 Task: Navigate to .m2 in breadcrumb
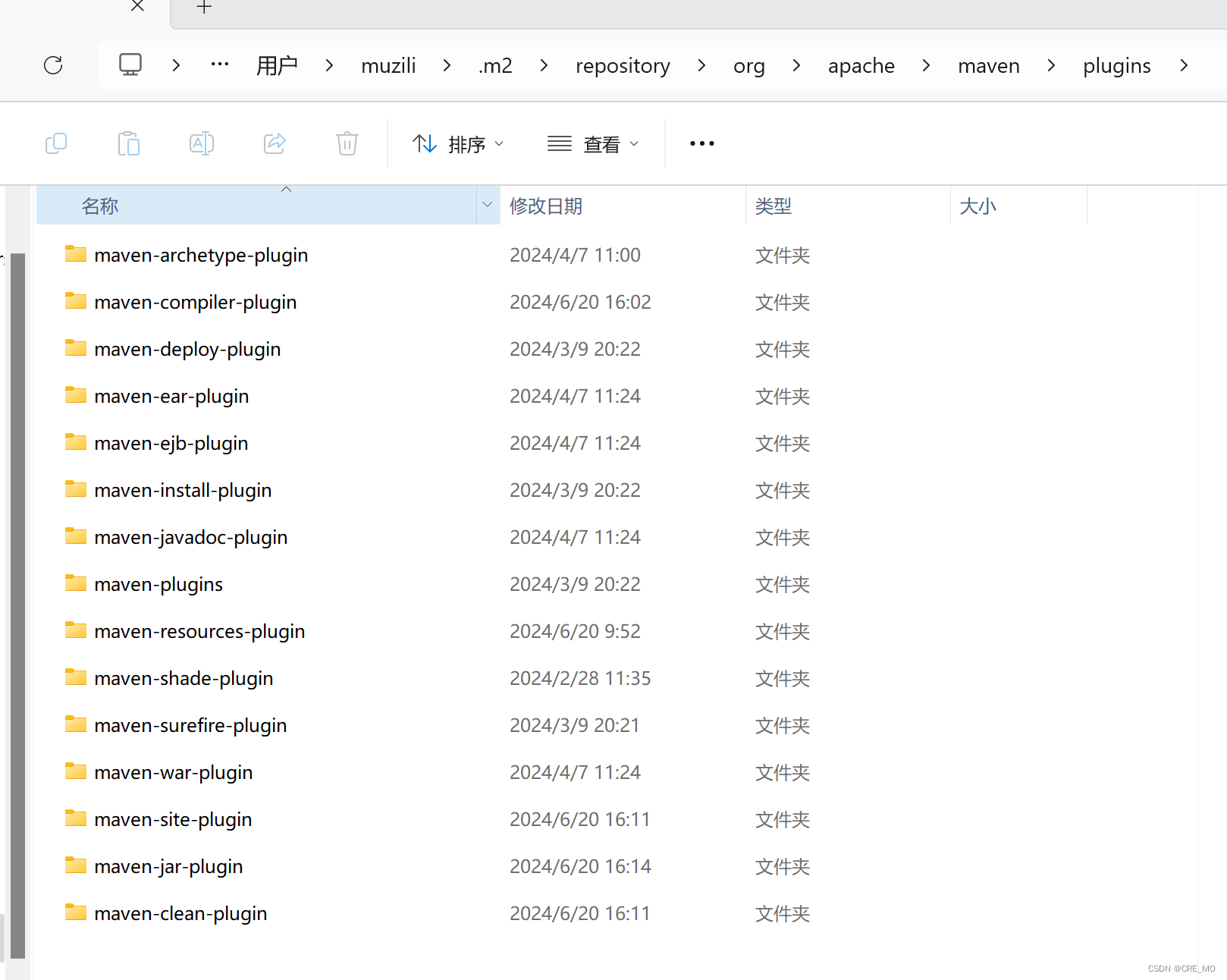(x=495, y=66)
